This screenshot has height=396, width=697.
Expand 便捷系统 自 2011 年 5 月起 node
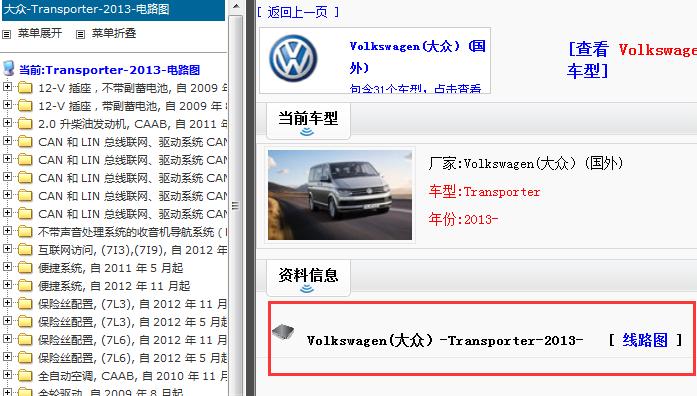coord(7,267)
